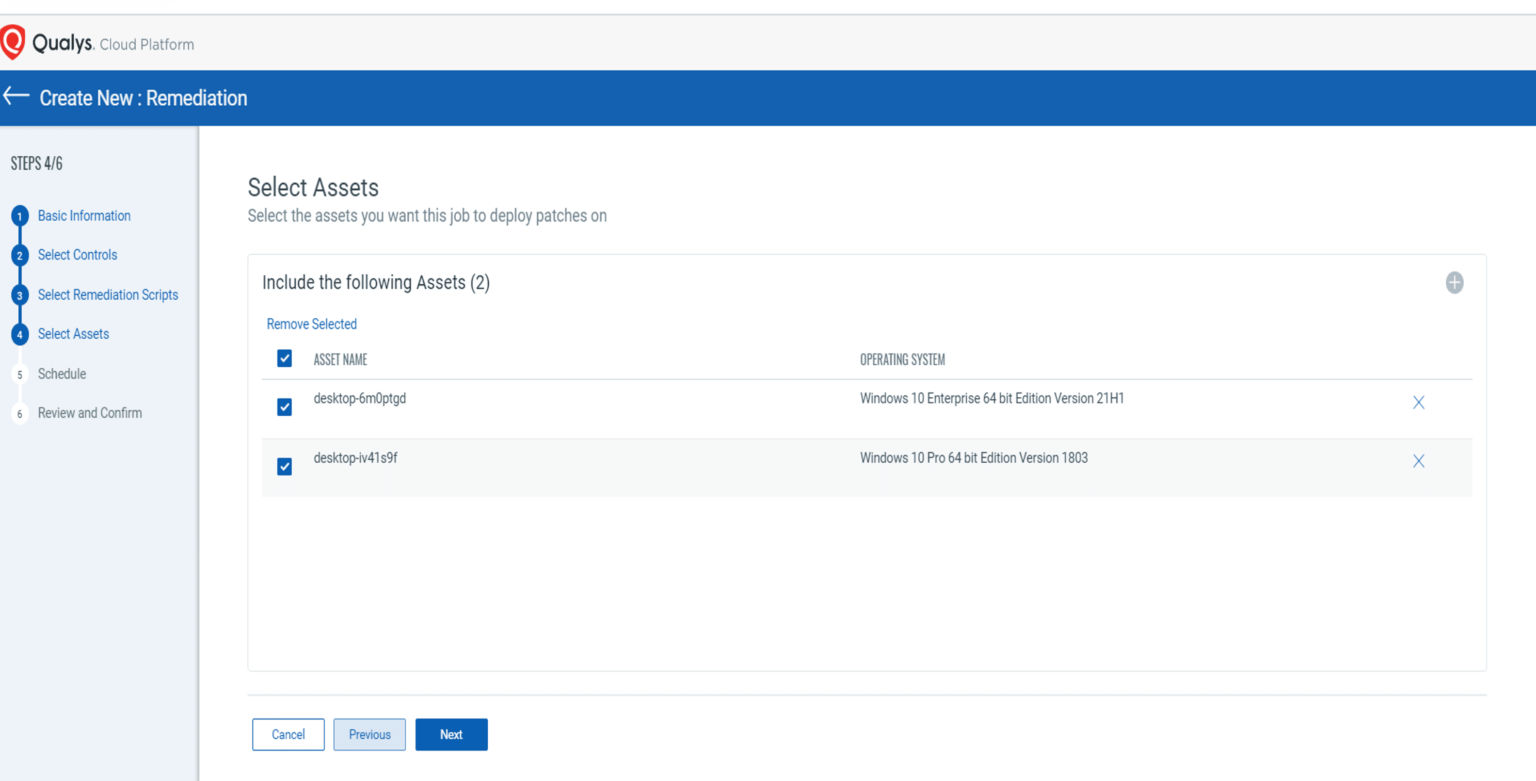Uncheck the select-all assets checkbox
Screen dimensions: 1536x781
[x=284, y=357]
